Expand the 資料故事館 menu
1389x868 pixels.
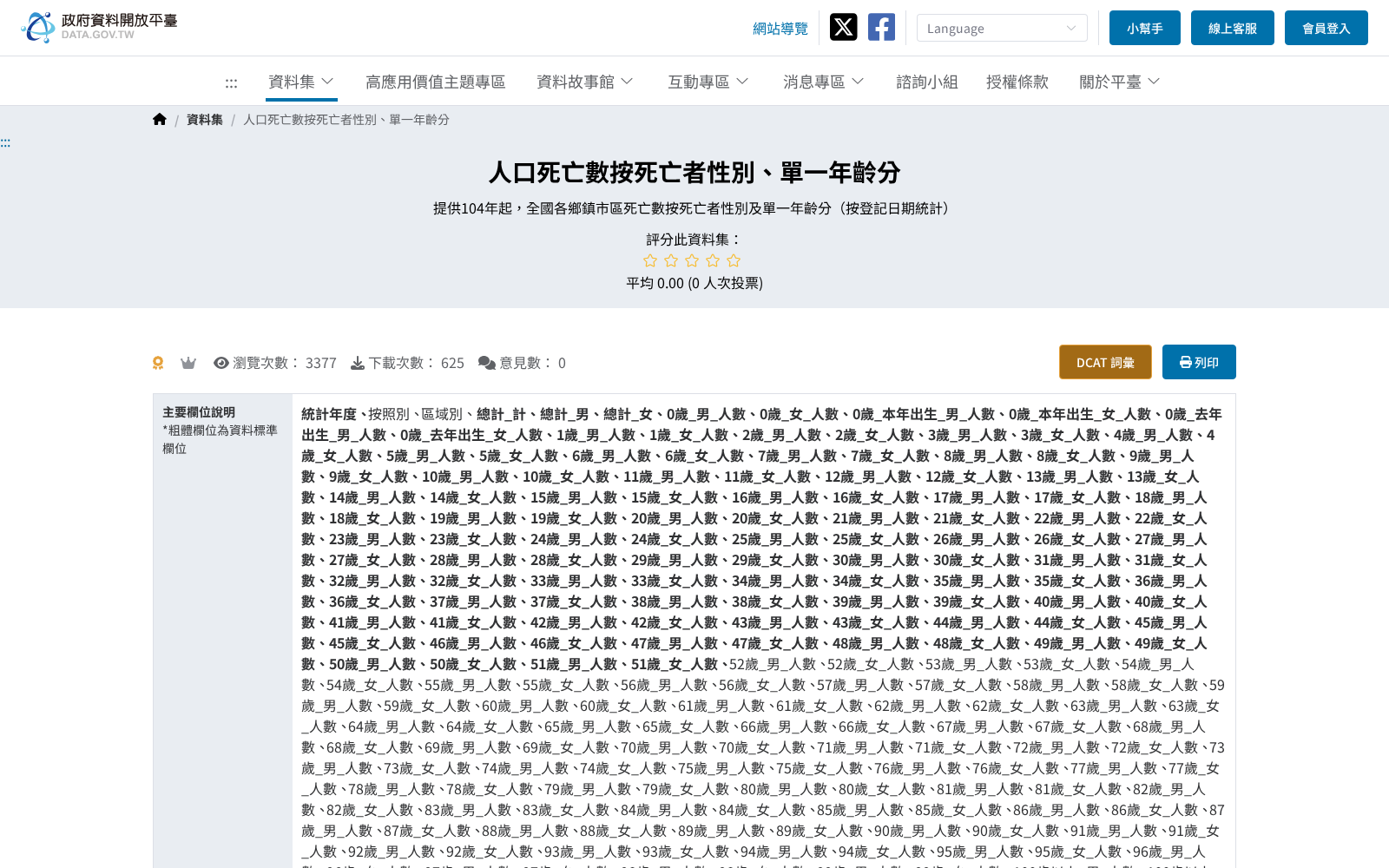[x=585, y=82]
